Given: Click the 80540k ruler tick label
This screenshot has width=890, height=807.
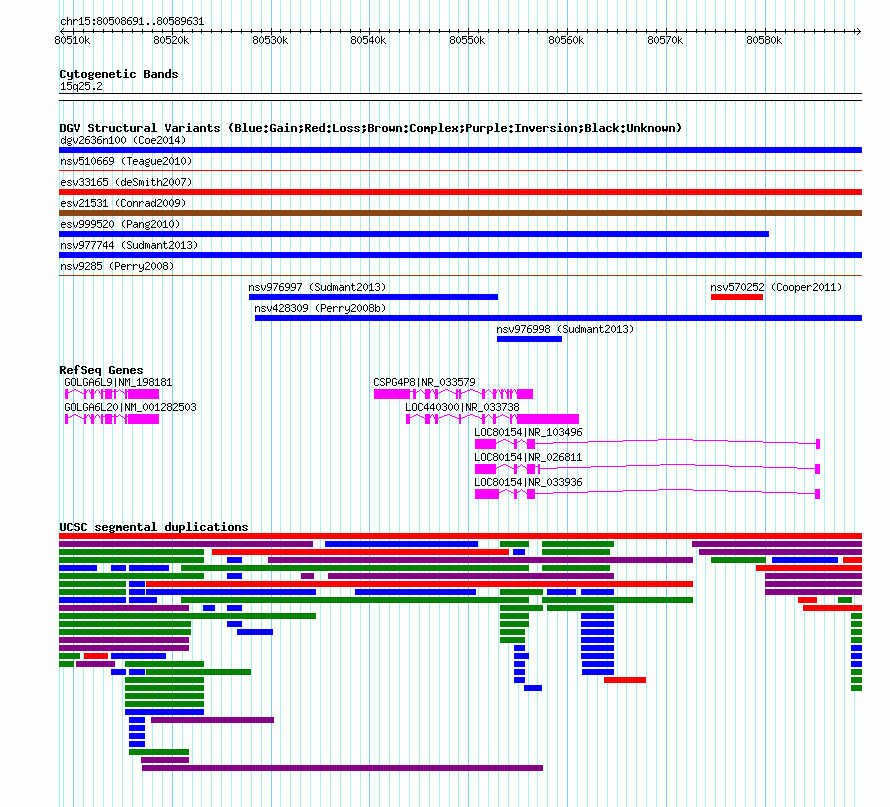Looking at the screenshot, I should coord(368,40).
